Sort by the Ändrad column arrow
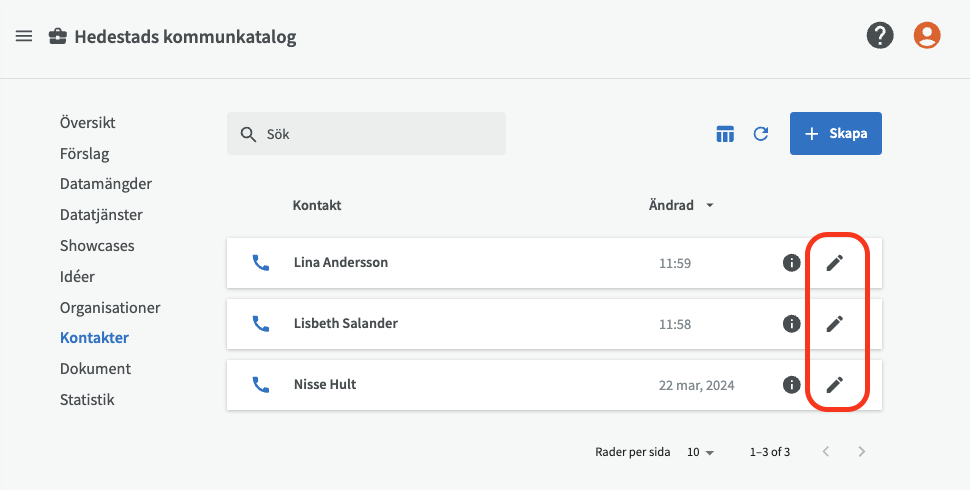 click(710, 206)
